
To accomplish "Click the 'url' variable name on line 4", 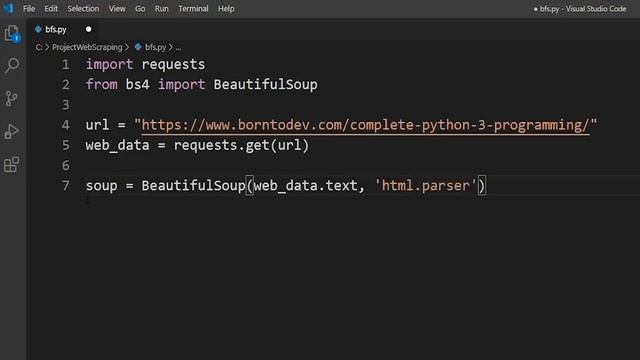I will (x=97, y=125).
